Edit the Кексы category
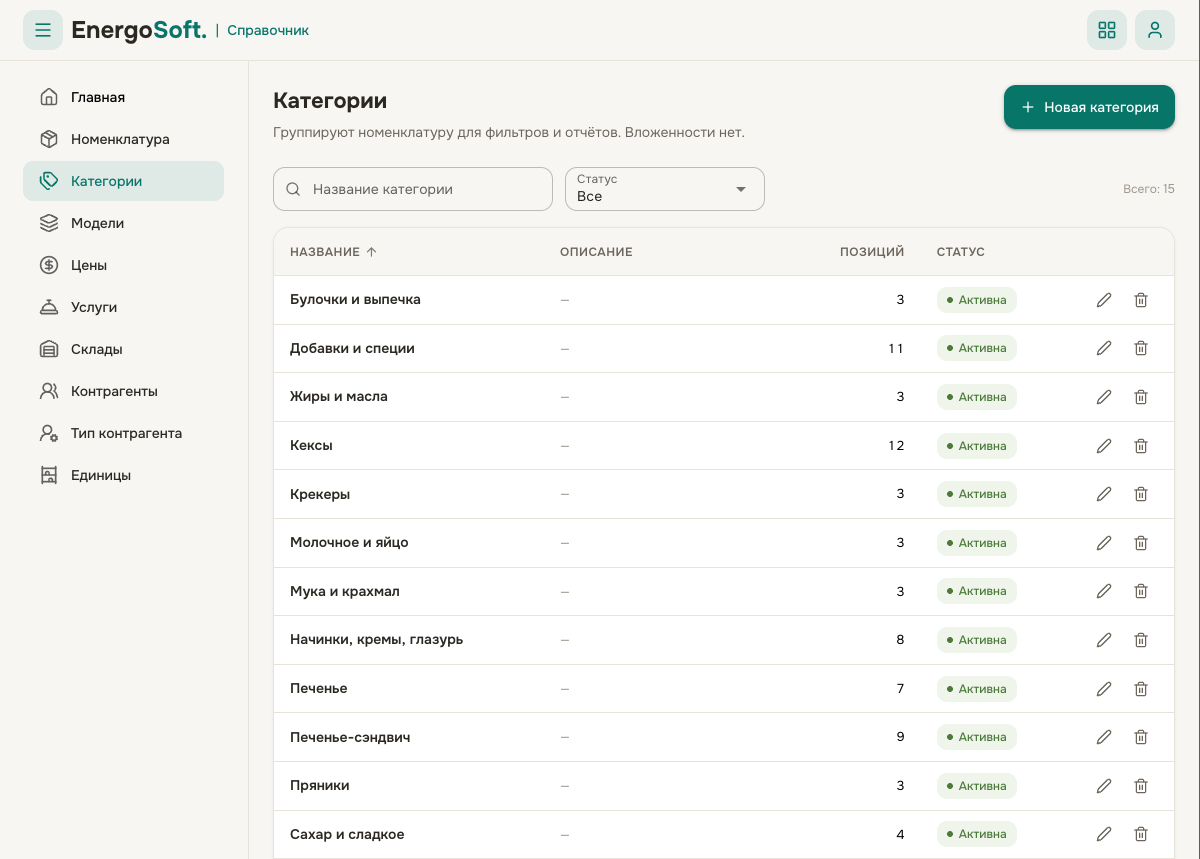 click(1104, 446)
